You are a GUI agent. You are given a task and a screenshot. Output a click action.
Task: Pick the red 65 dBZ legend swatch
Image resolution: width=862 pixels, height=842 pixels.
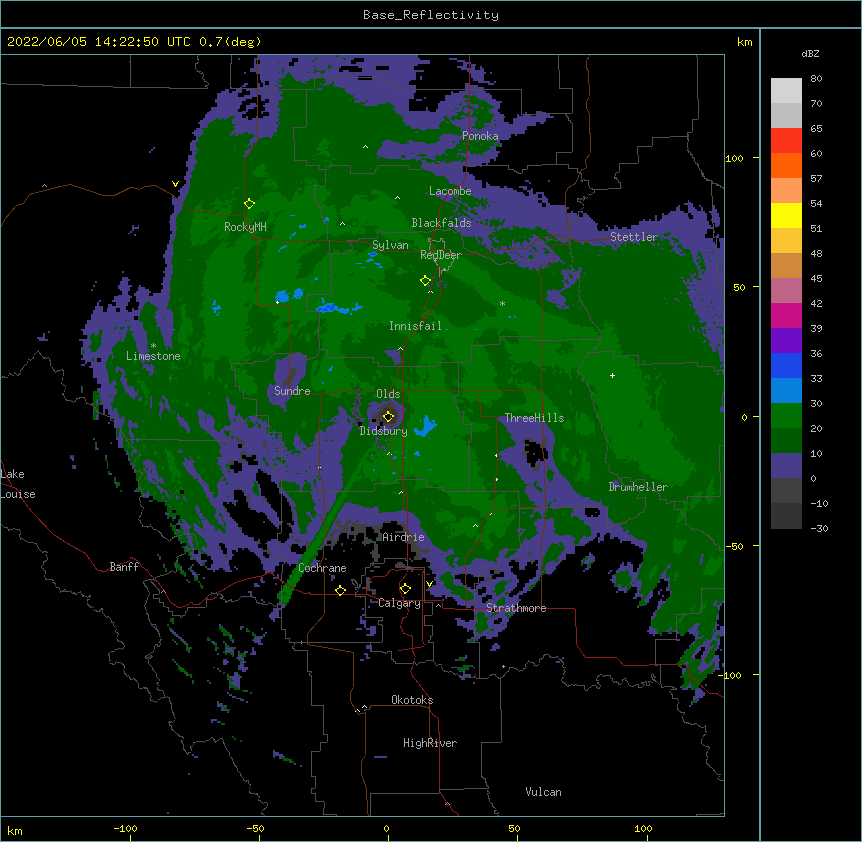click(x=786, y=141)
